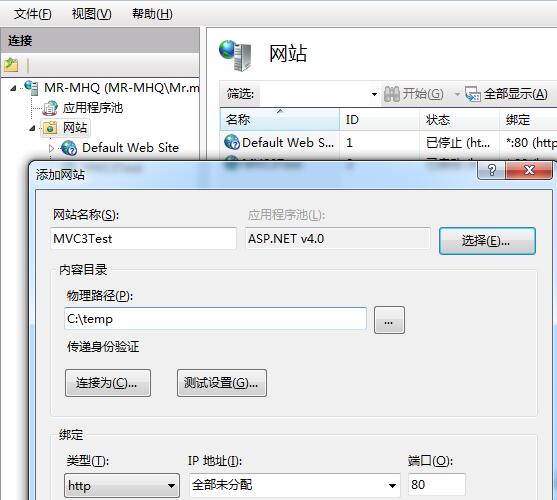Image resolution: width=557 pixels, height=500 pixels.
Task: Sort by the 名称 column header
Action: 279,120
